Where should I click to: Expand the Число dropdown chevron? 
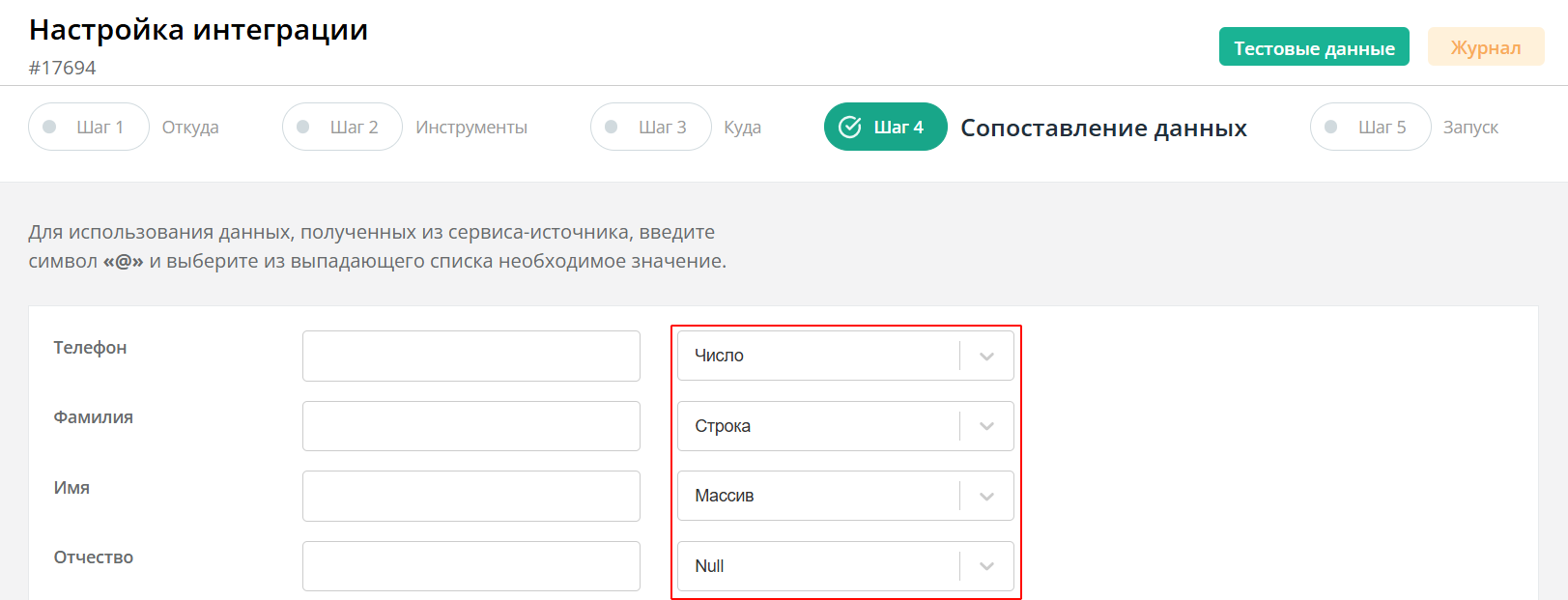coord(986,356)
